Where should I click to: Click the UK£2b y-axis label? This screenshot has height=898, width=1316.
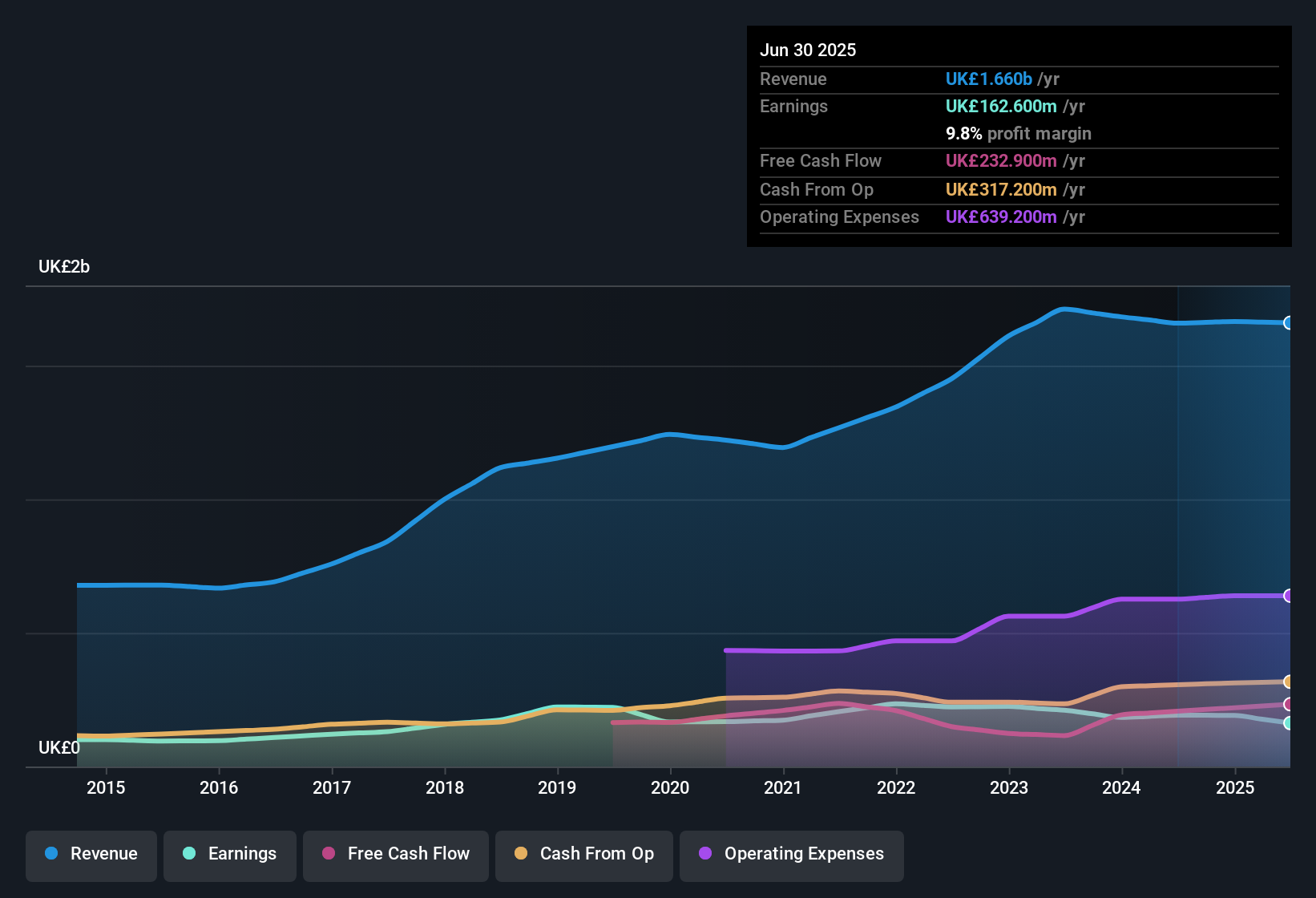(64, 267)
